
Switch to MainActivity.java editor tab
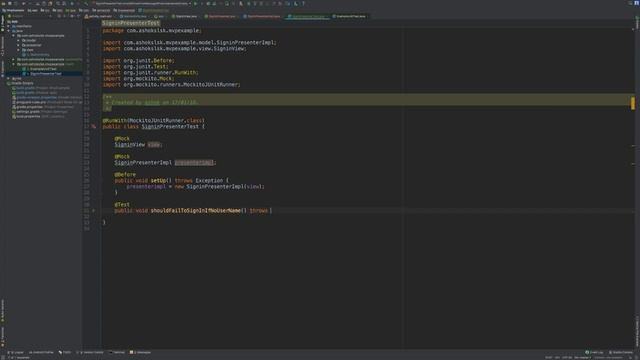pyautogui.click(x=133, y=16)
